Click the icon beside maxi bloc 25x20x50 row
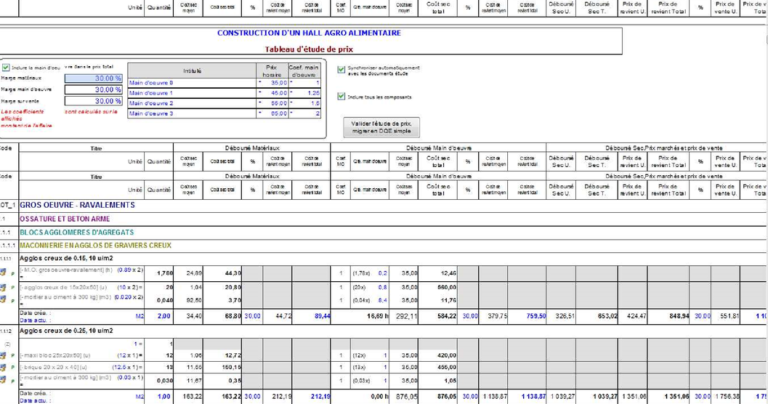The width and height of the screenshot is (768, 404). [3, 356]
